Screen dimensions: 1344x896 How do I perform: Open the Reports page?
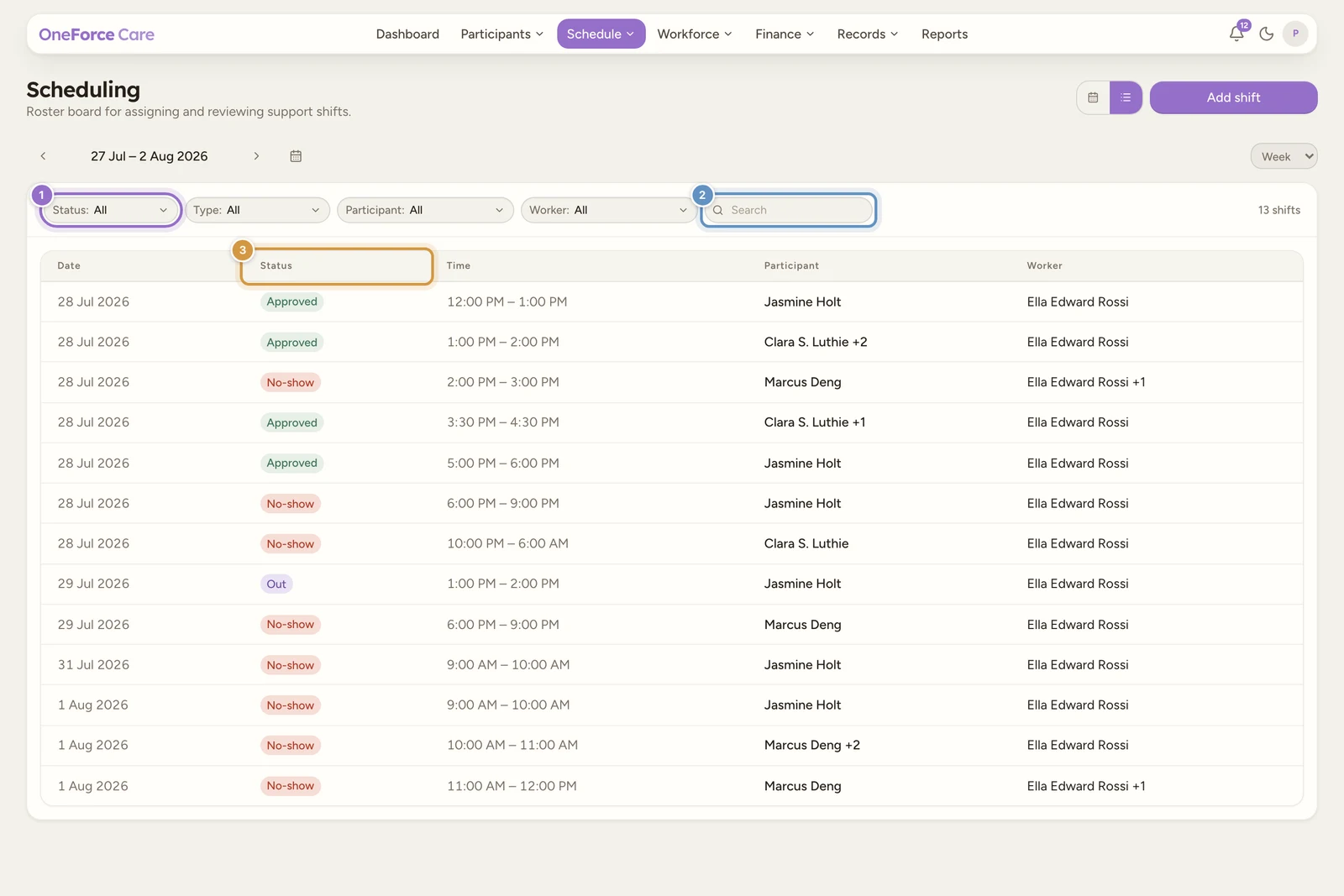tap(944, 34)
